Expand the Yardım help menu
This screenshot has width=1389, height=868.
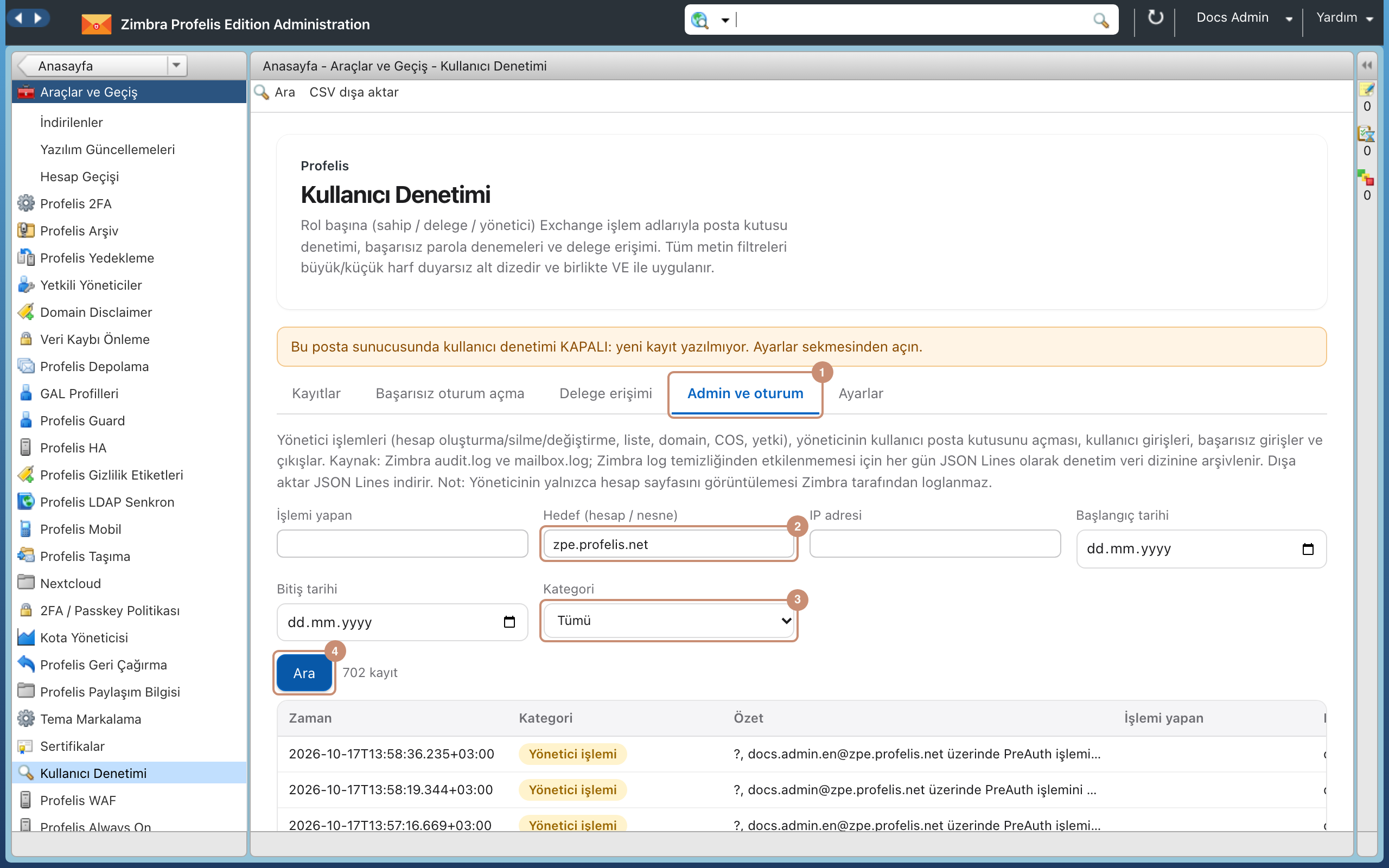pyautogui.click(x=1369, y=19)
